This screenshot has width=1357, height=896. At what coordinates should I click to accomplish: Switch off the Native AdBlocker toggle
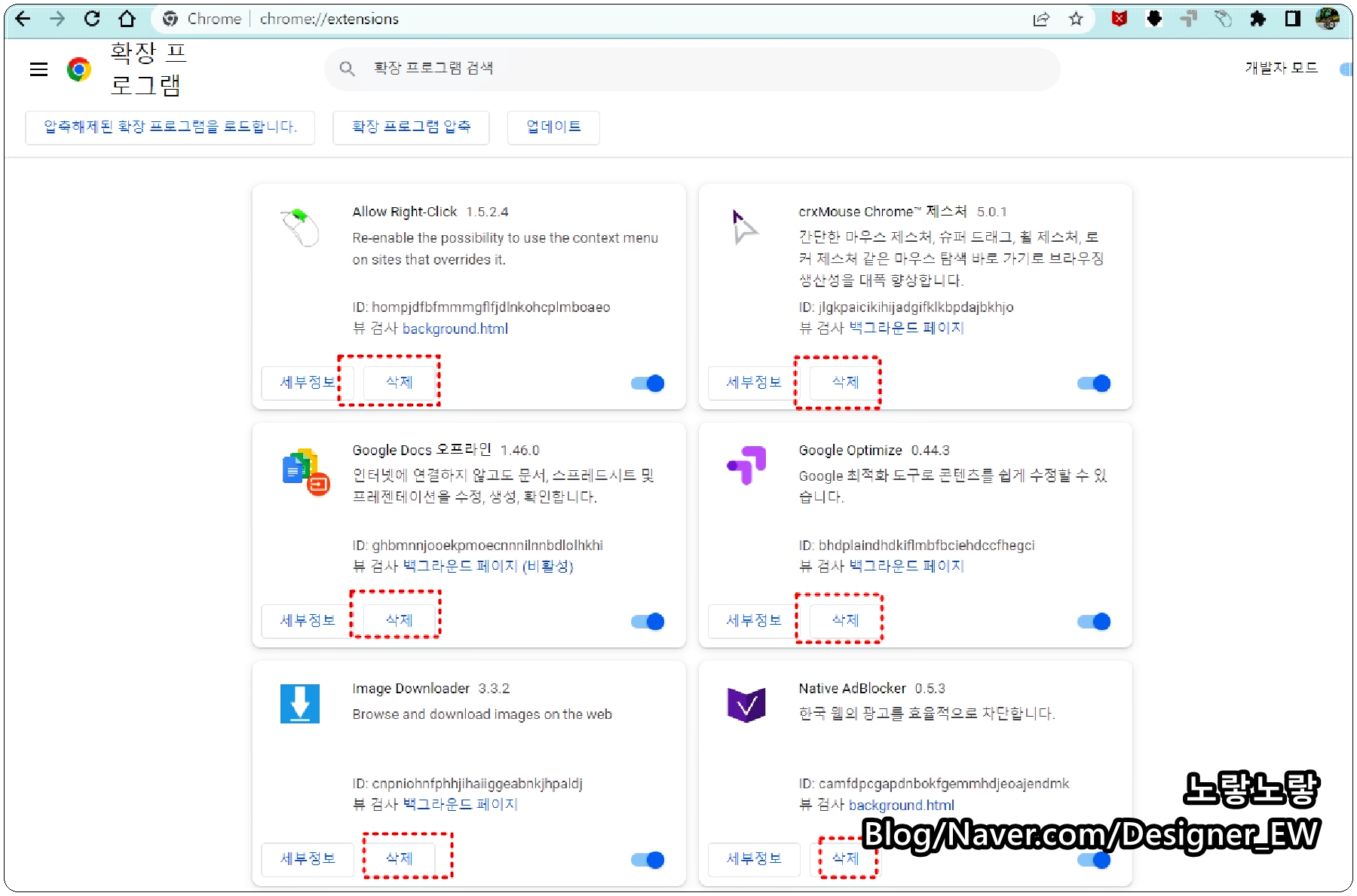pyautogui.click(x=1094, y=860)
